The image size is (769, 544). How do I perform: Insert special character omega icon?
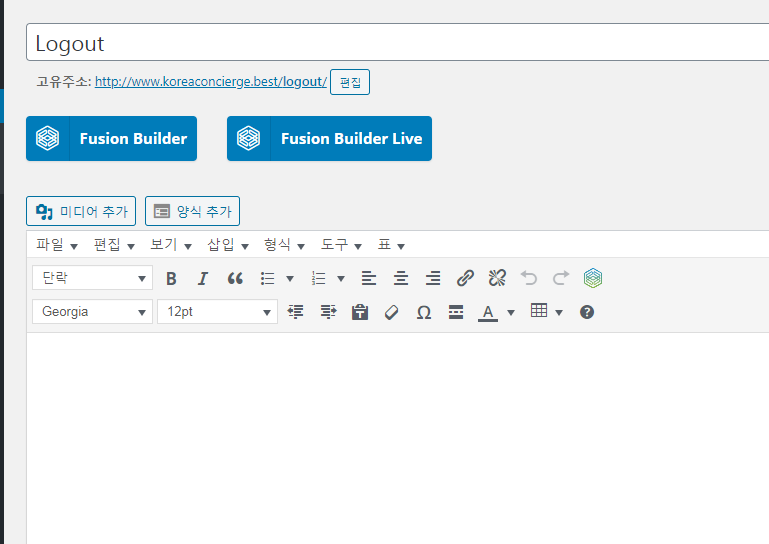pos(424,312)
